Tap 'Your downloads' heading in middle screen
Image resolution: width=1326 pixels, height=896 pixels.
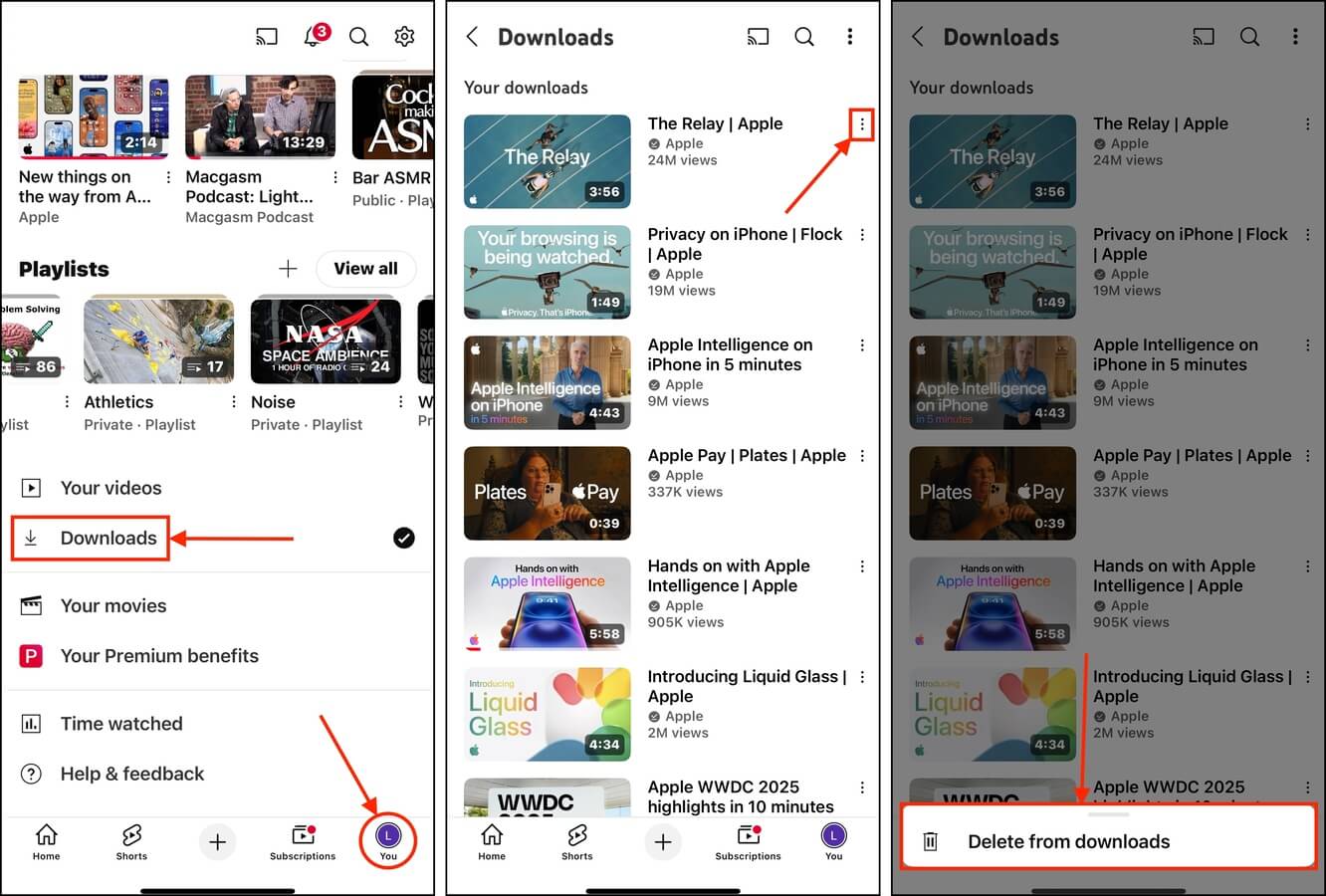point(526,88)
